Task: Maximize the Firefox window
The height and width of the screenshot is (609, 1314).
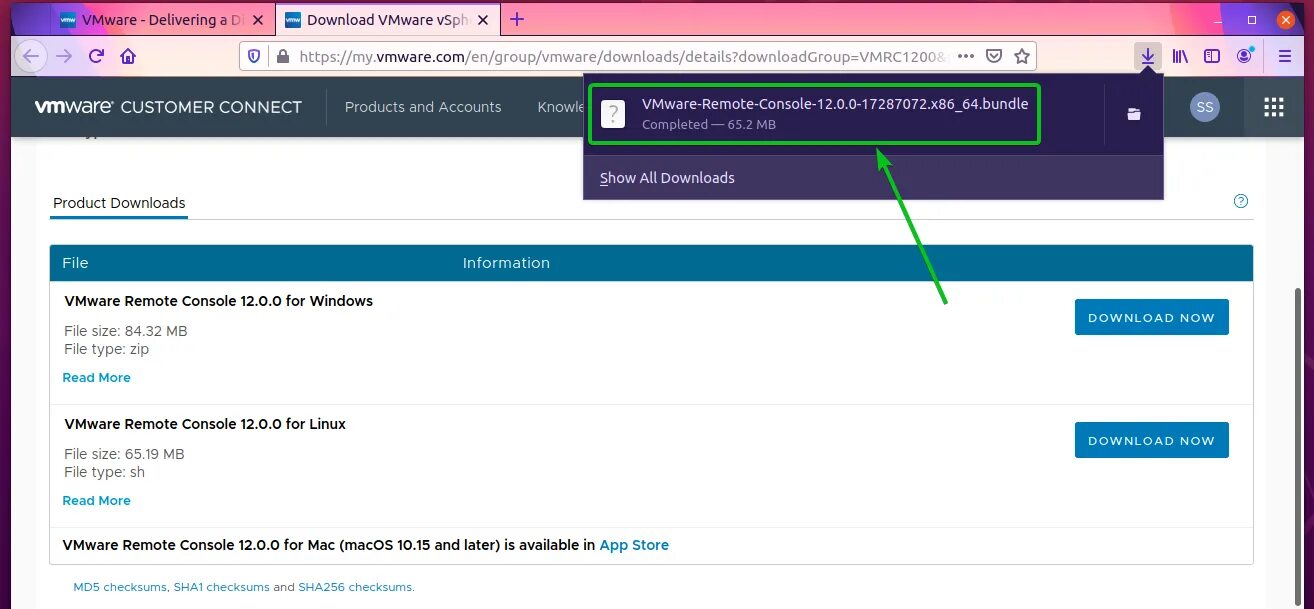Action: pyautogui.click(x=1252, y=19)
